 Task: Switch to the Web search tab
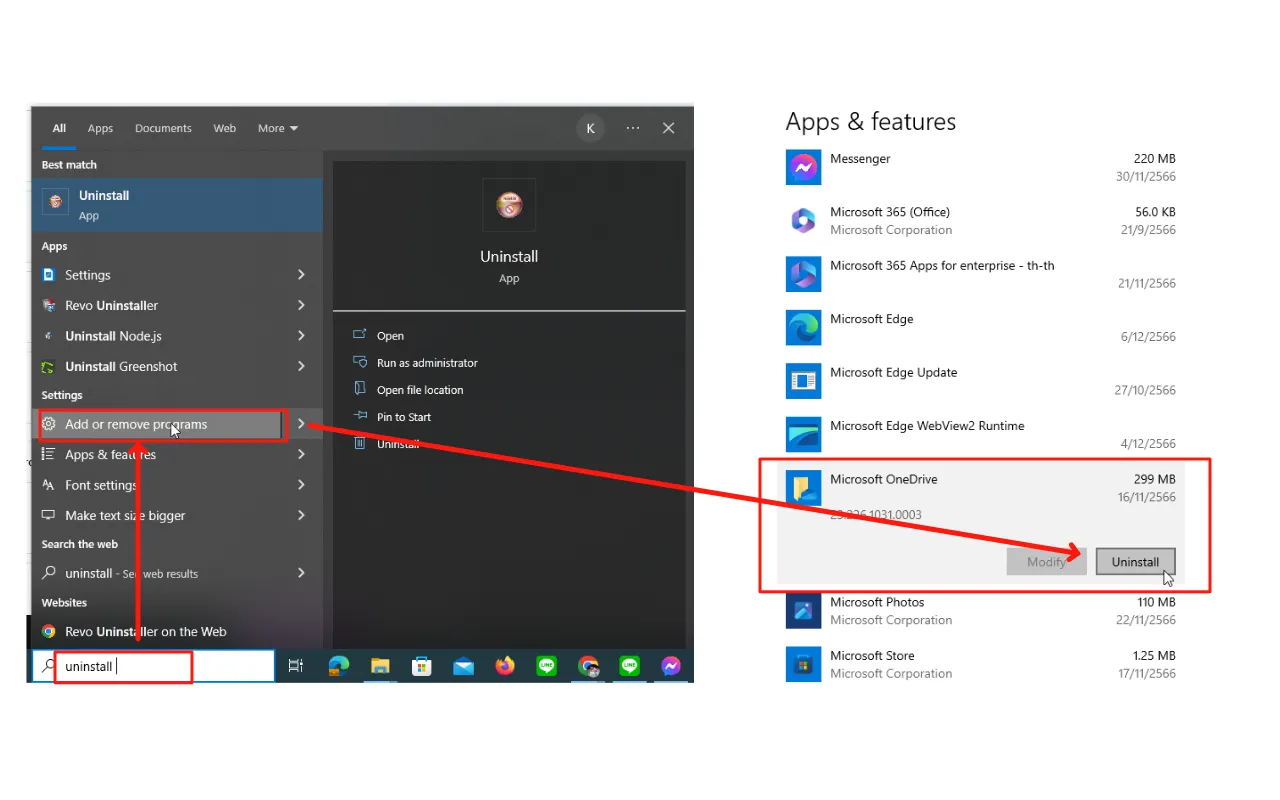[225, 128]
